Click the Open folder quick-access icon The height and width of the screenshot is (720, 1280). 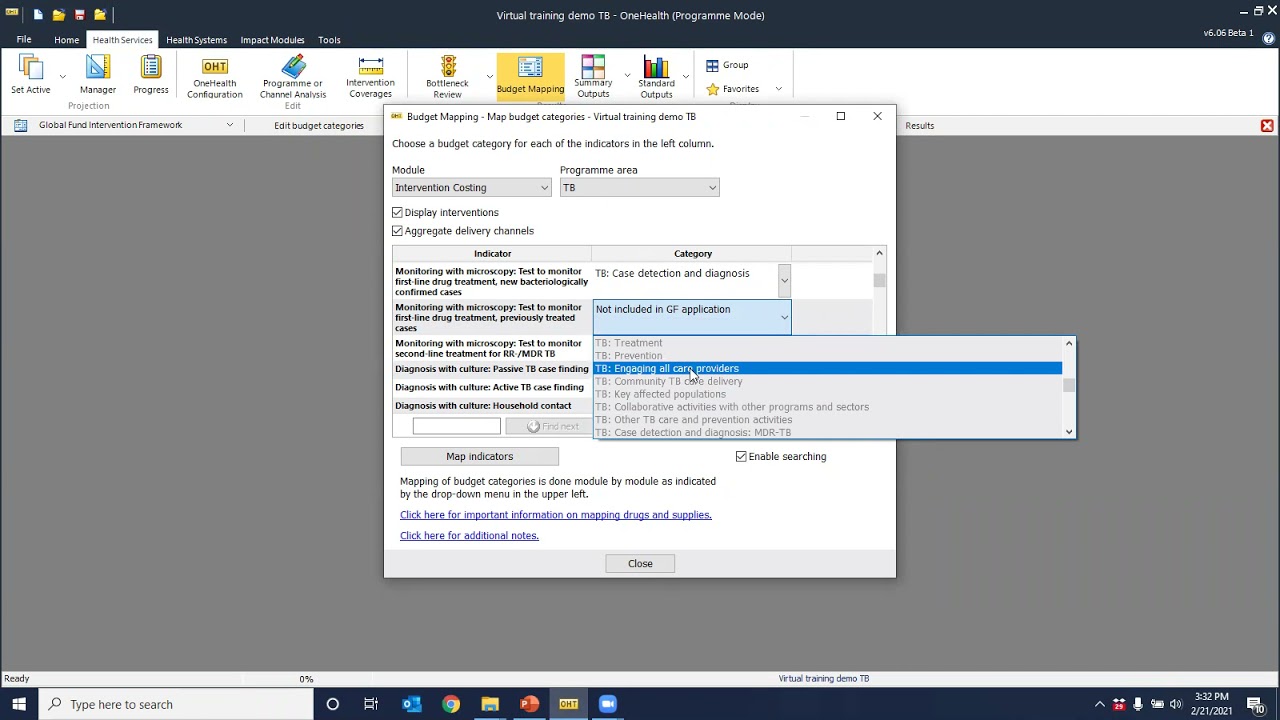(59, 15)
